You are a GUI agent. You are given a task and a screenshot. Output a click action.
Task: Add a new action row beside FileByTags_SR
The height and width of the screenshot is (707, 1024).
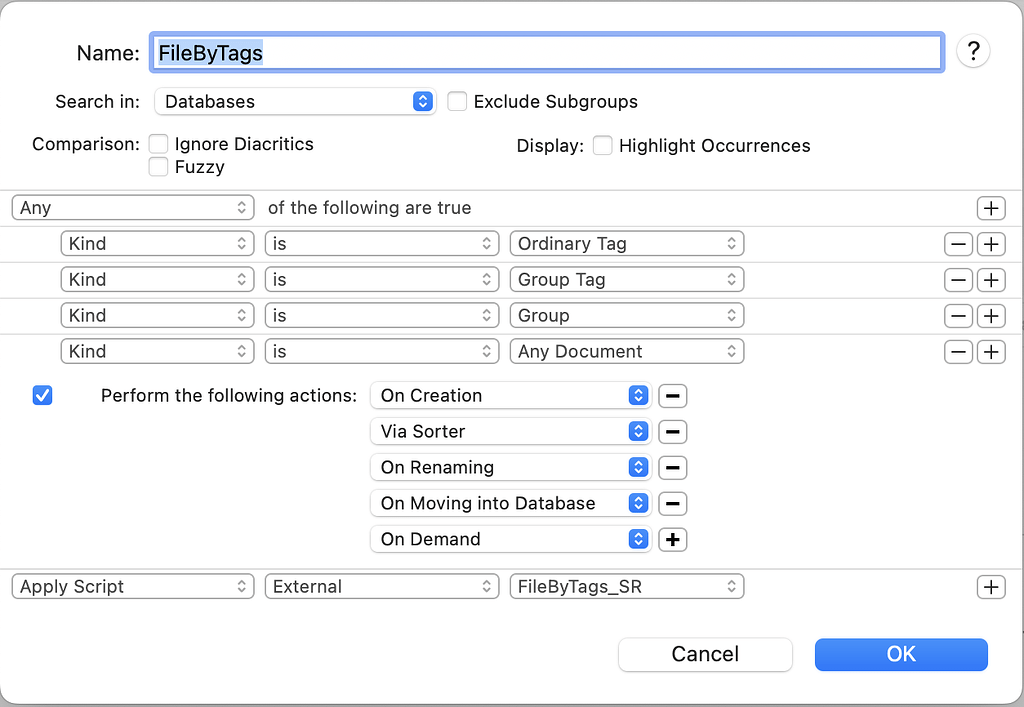(x=991, y=586)
